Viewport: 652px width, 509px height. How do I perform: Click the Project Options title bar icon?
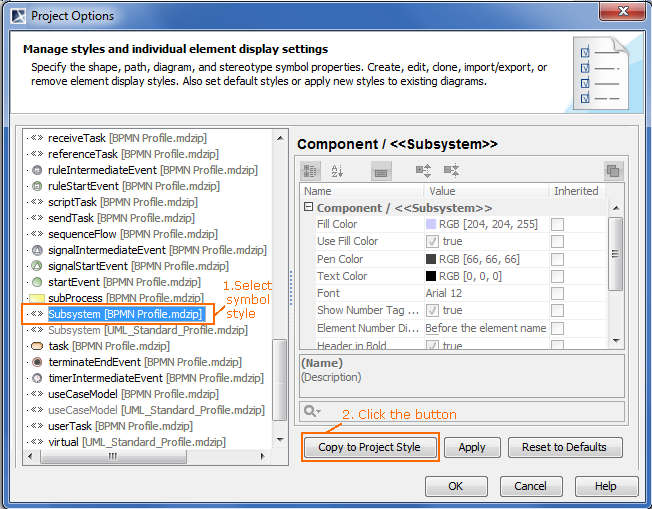18,16
